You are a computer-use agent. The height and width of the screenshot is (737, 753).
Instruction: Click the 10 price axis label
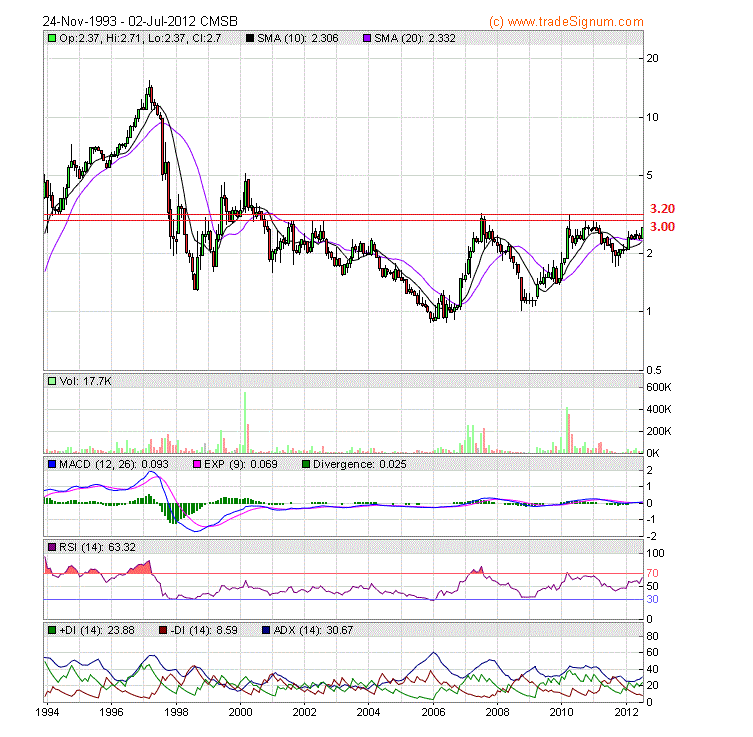(x=653, y=118)
